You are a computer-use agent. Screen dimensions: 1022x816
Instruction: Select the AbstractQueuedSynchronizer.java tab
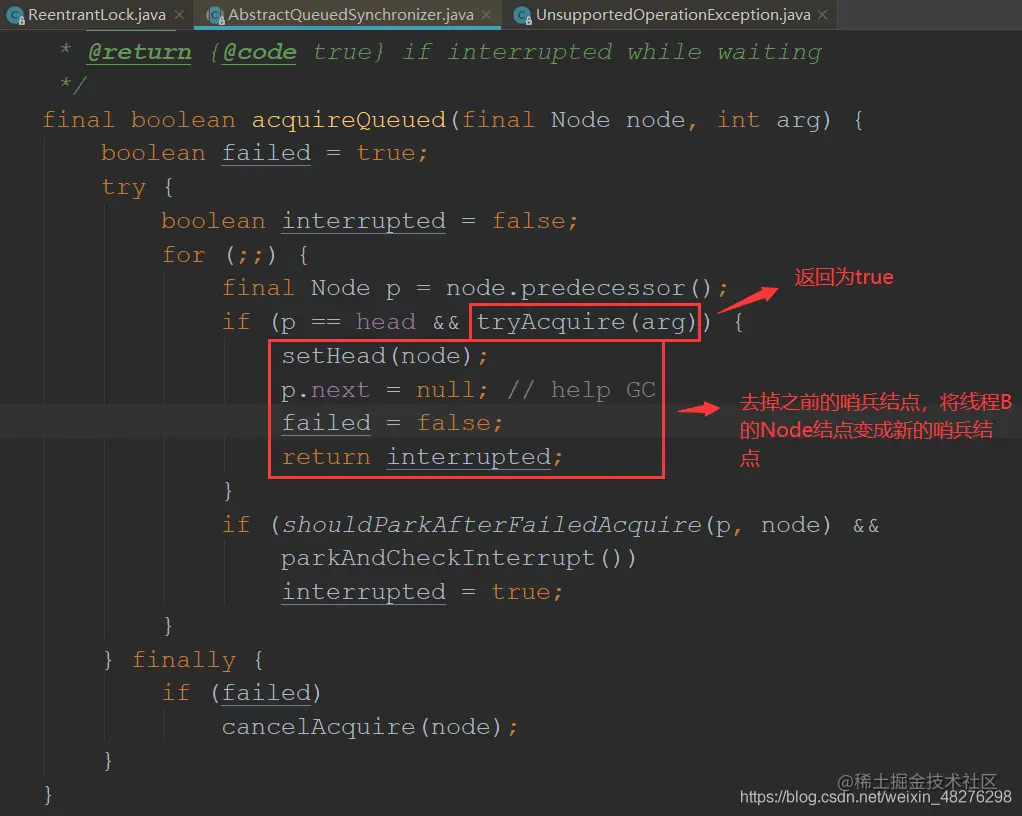(349, 14)
